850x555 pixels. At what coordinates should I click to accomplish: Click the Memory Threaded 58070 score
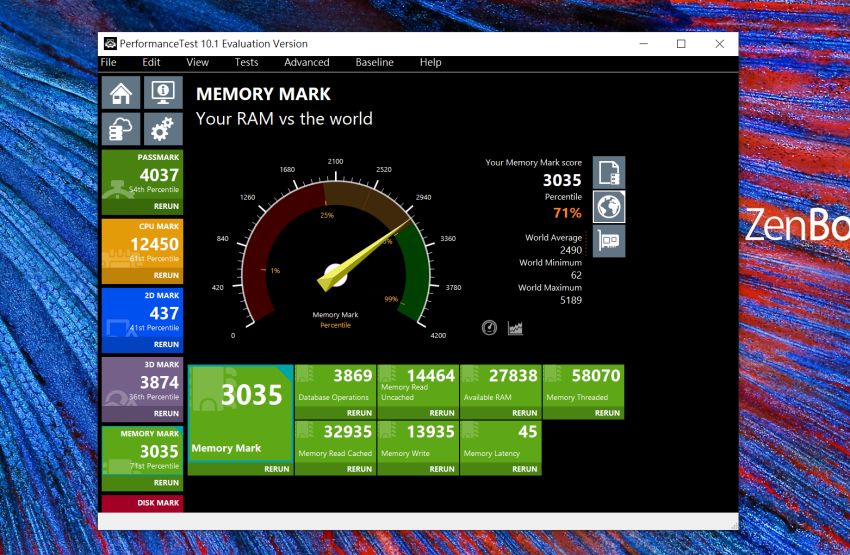[x=596, y=376]
